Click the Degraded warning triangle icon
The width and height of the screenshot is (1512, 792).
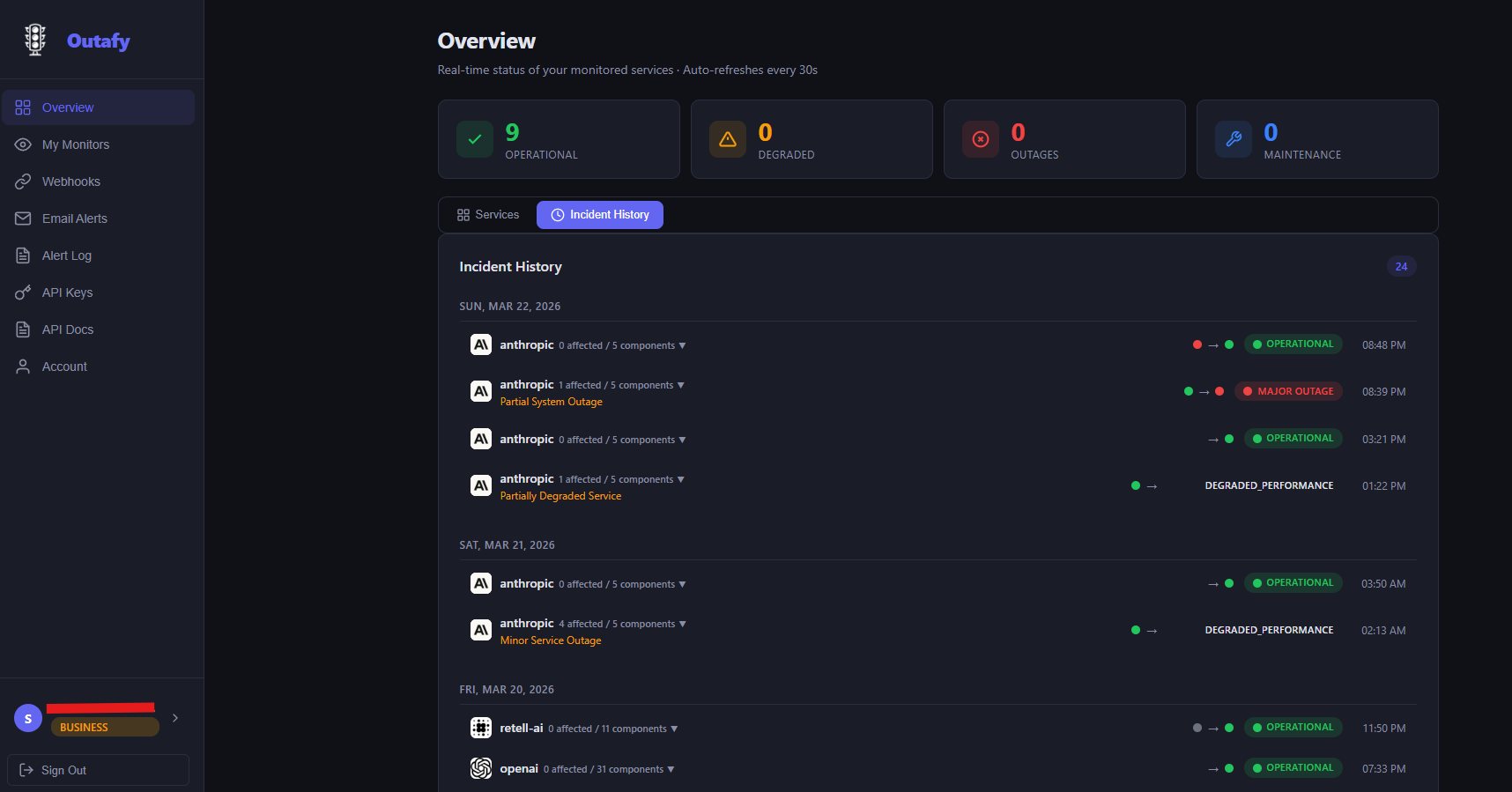click(728, 139)
